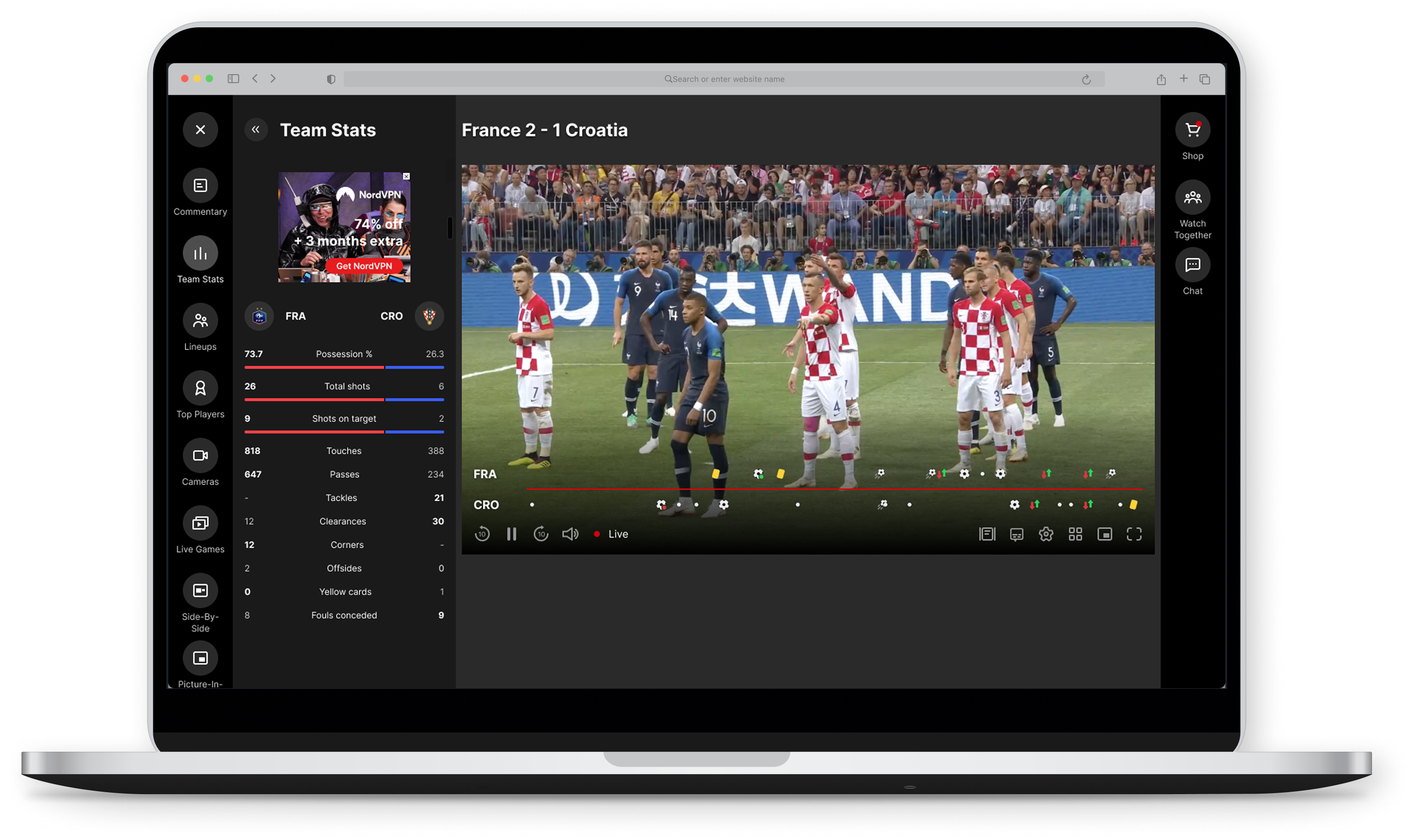Jump to first CRO substitution marker
This screenshot has width=1413, height=840.
[x=1034, y=504]
